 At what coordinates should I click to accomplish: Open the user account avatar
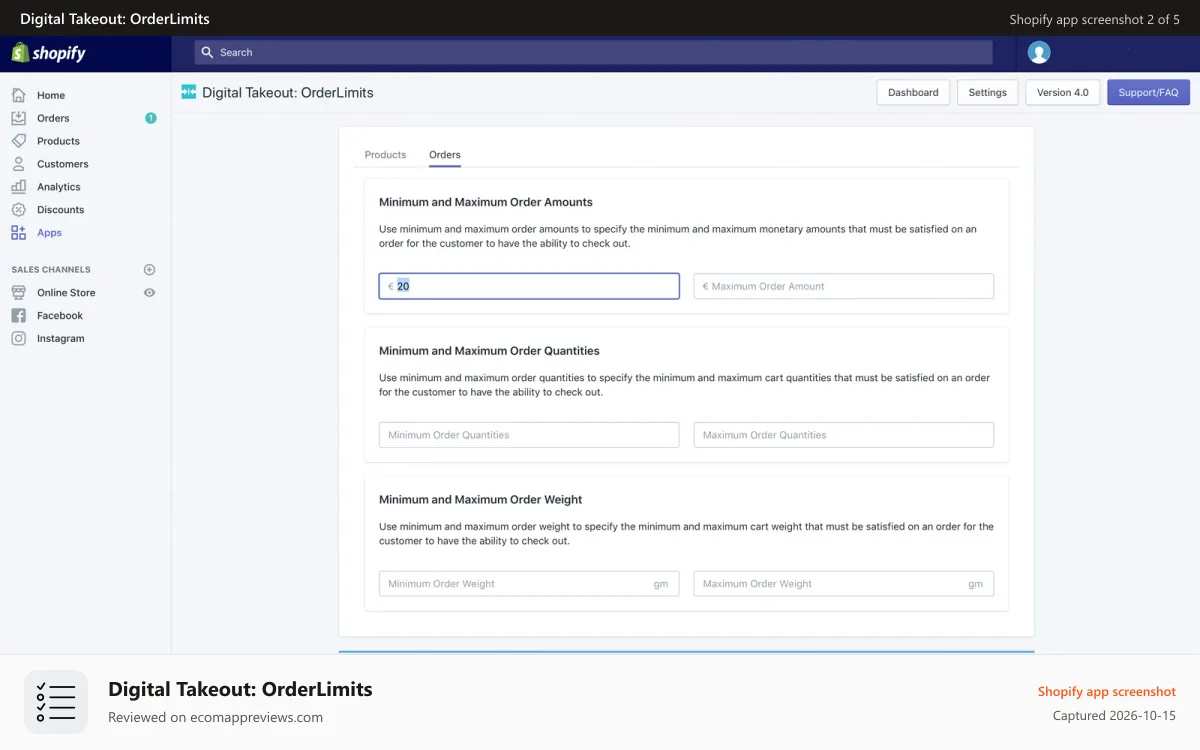tap(1039, 53)
